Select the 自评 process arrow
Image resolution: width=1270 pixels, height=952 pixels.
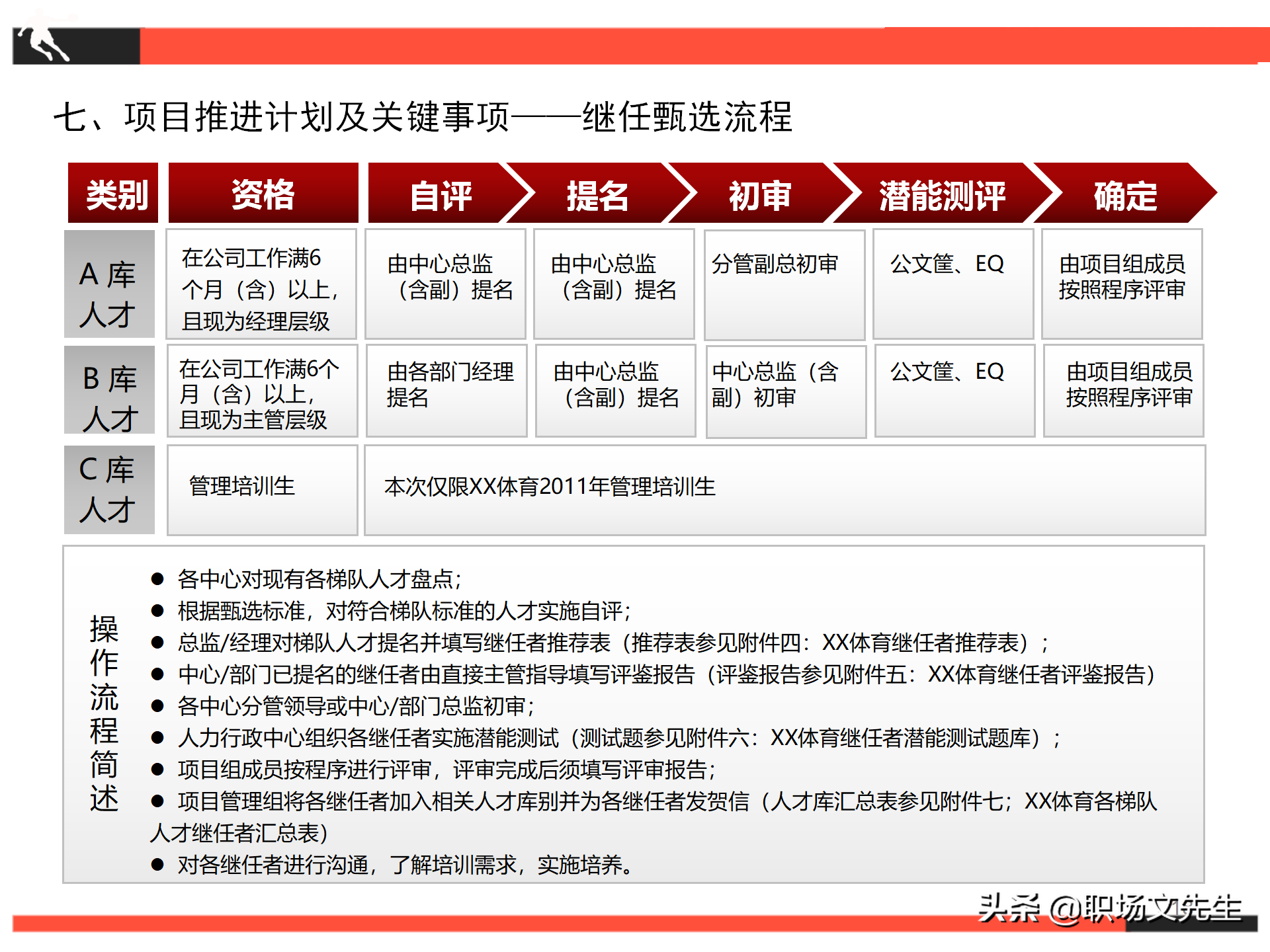(442, 193)
